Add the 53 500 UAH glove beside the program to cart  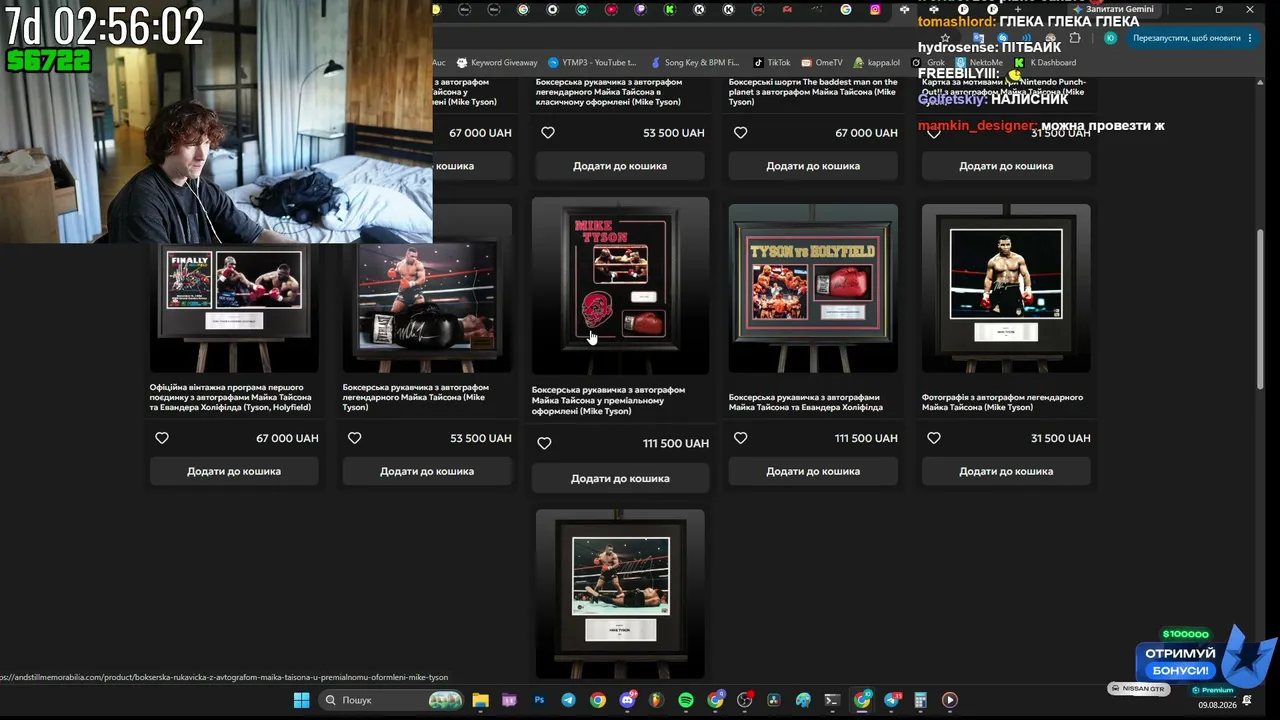[427, 471]
